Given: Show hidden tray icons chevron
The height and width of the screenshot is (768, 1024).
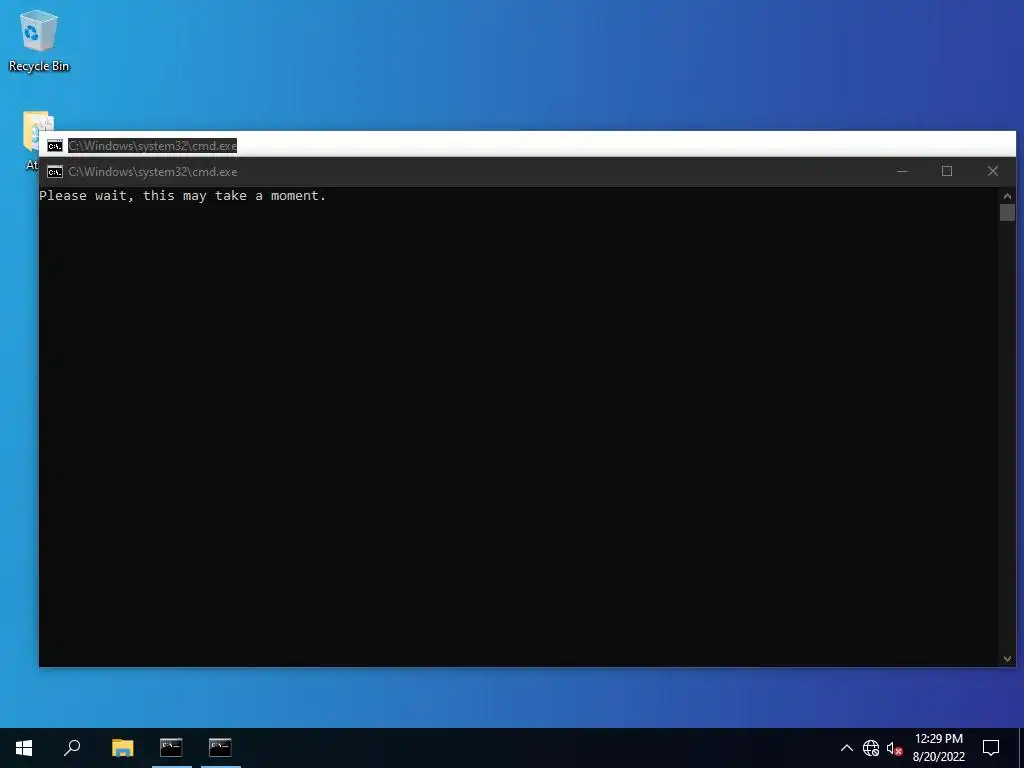Looking at the screenshot, I should click(x=846, y=748).
